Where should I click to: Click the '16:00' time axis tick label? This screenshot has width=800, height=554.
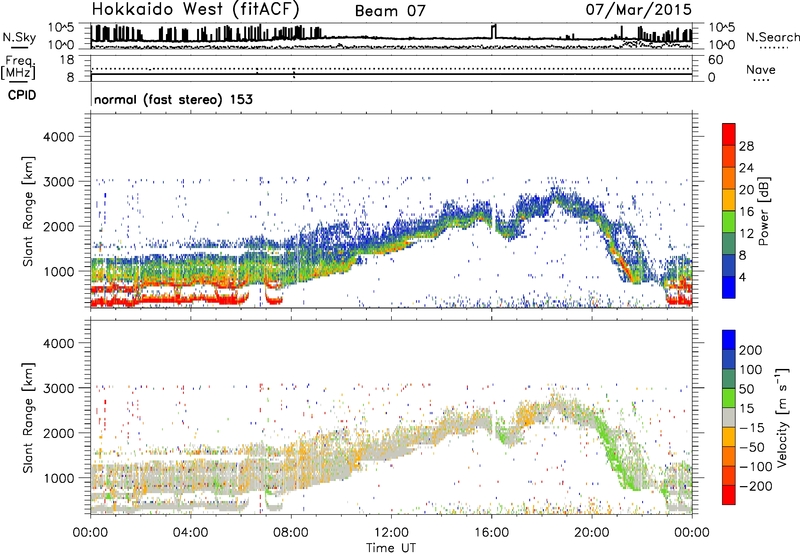pyautogui.click(x=492, y=533)
